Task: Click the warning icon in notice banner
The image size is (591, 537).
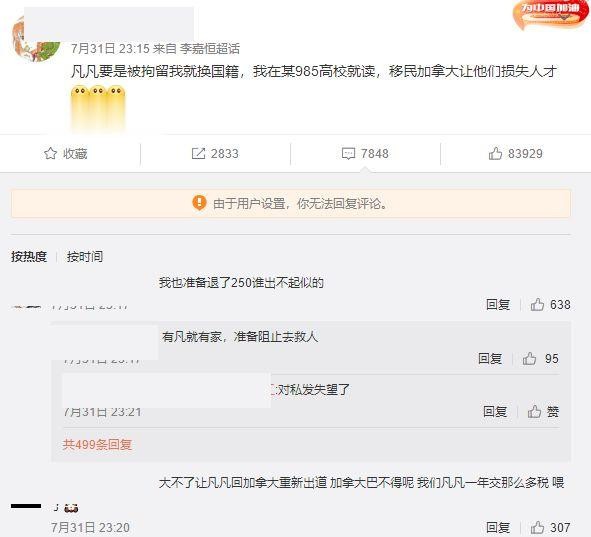Action: pyautogui.click(x=199, y=203)
